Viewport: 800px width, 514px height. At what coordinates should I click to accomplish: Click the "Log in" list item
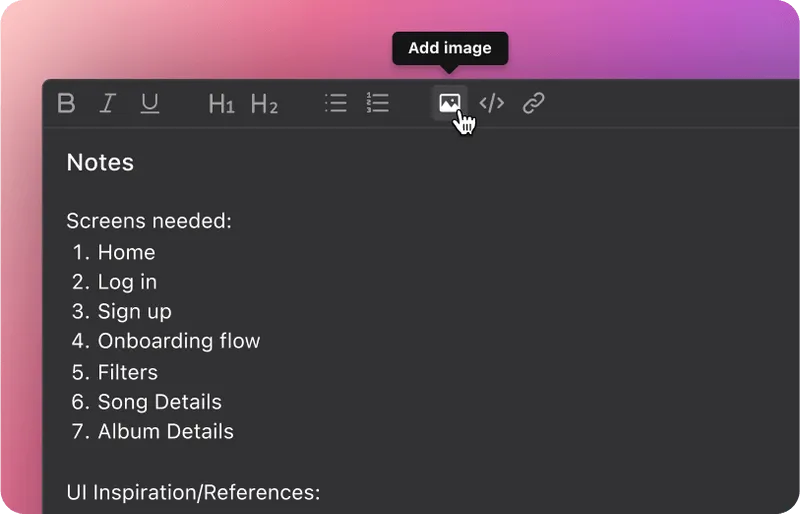127,282
